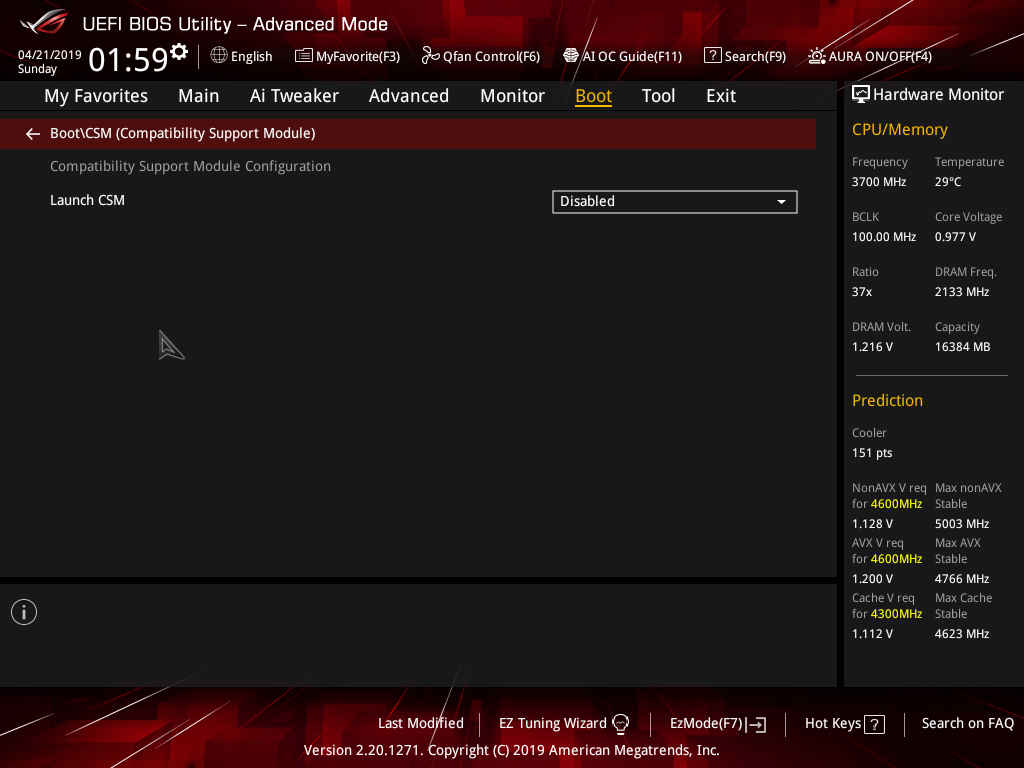
Task: Click MyFavorite(F3) label
Action: (358, 56)
